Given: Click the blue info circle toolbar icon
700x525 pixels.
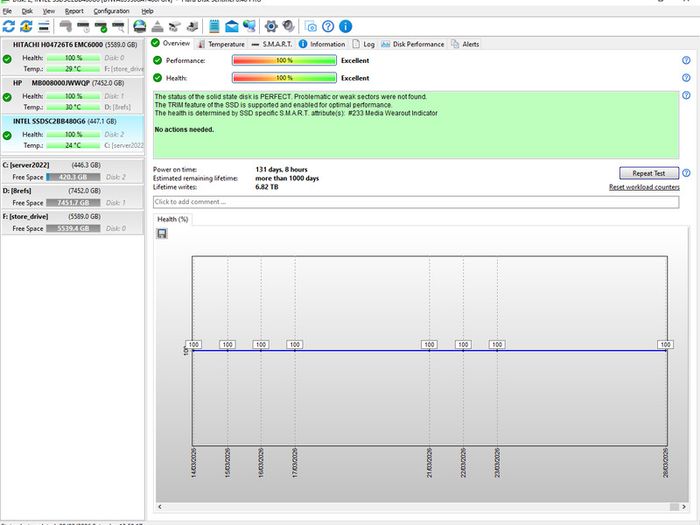Looking at the screenshot, I should coord(346,26).
